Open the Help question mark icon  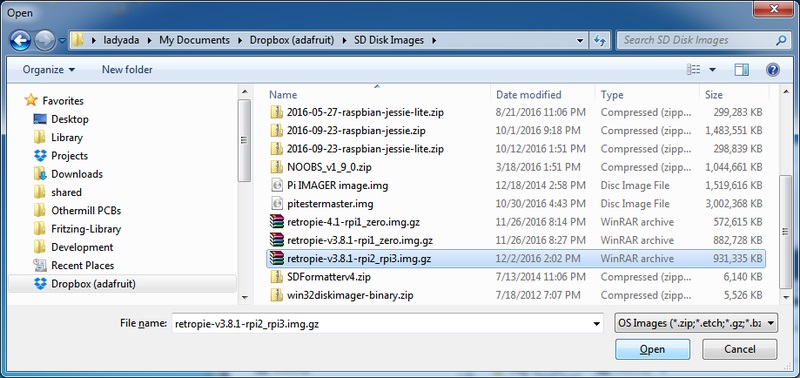click(773, 69)
